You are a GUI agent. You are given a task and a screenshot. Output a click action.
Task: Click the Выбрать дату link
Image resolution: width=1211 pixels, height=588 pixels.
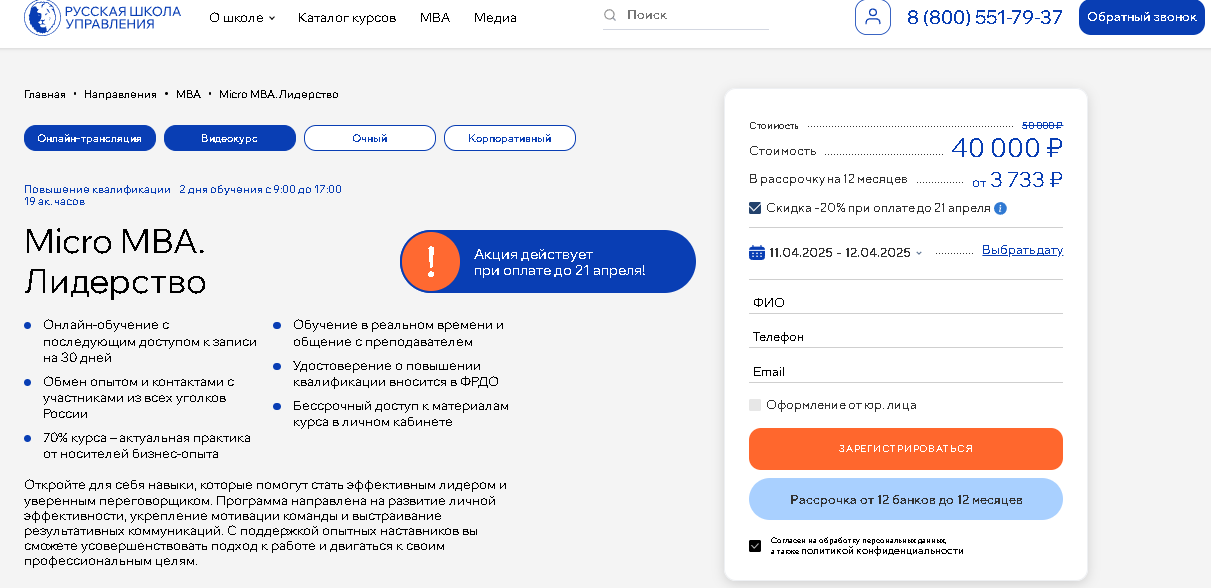(1022, 250)
